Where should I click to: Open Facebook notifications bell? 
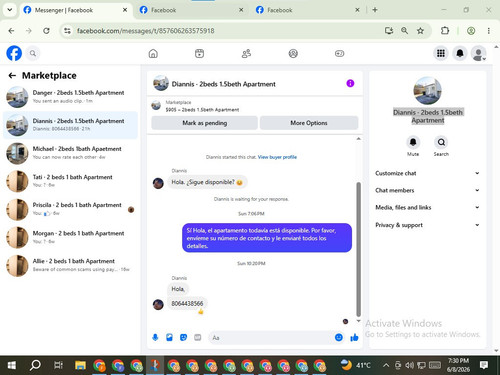[x=460, y=53]
